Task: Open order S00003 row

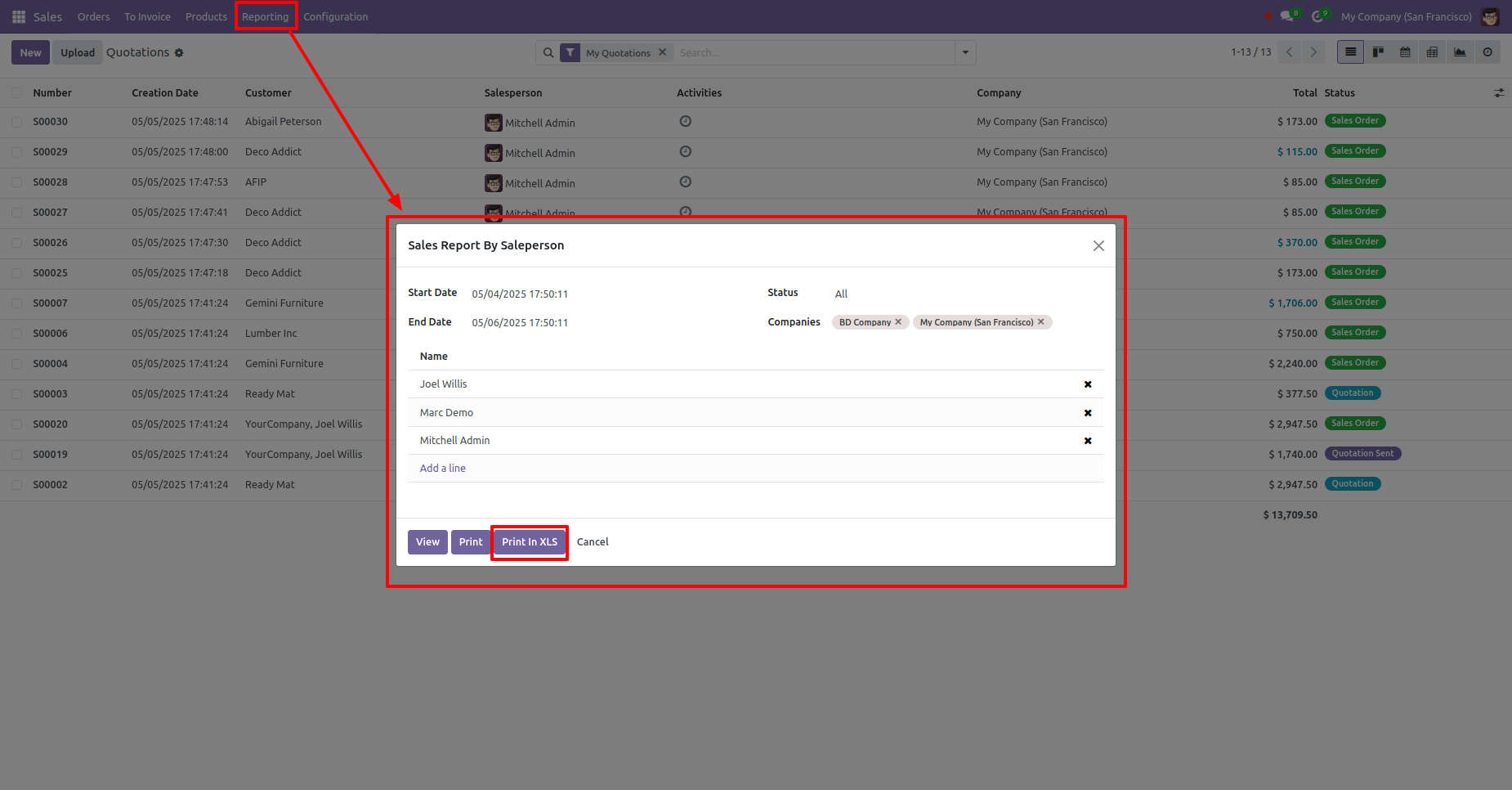Action: [756, 394]
